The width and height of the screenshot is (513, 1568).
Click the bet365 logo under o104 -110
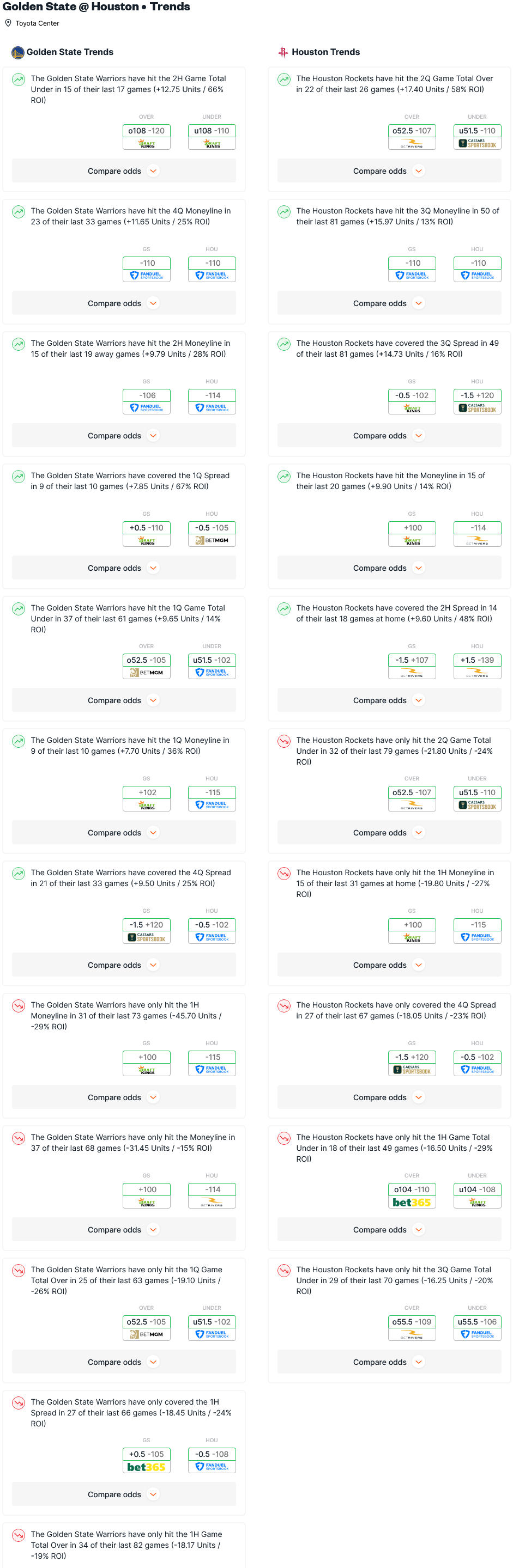[x=412, y=1202]
